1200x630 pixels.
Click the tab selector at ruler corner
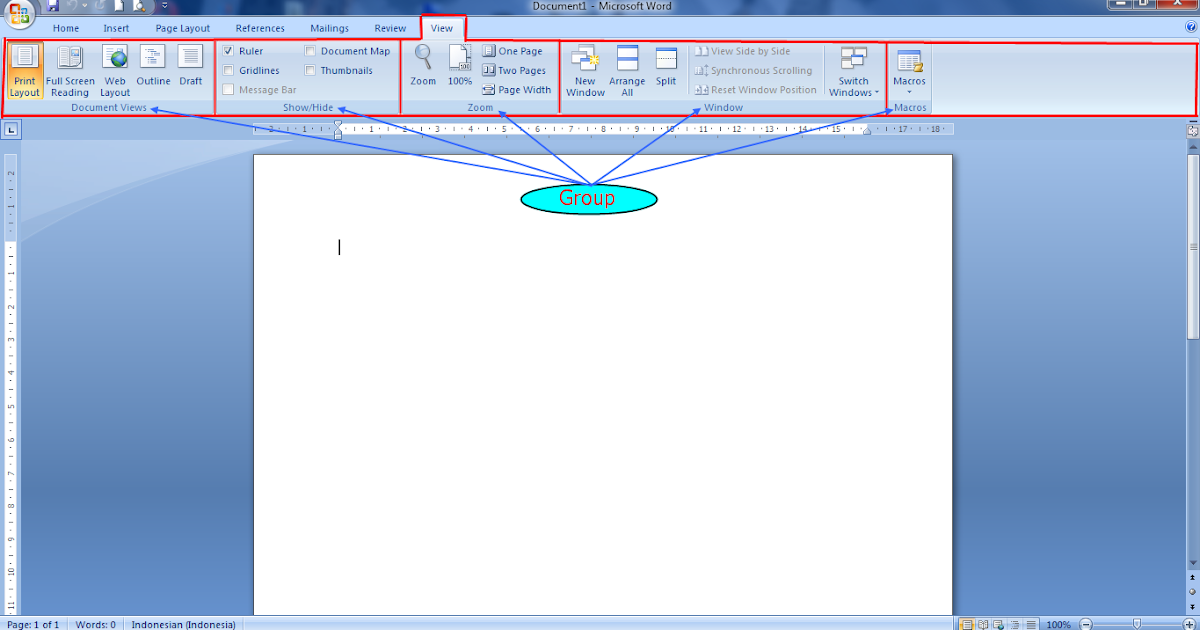[x=11, y=129]
